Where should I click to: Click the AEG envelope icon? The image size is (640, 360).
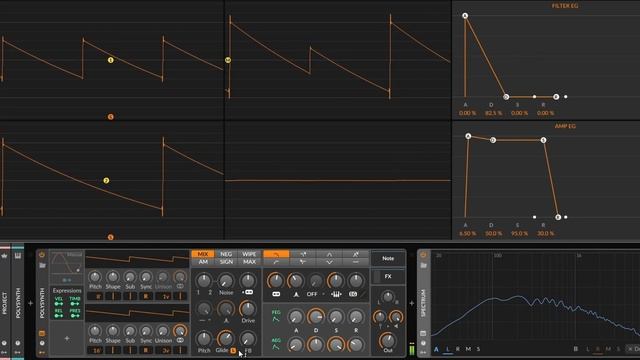[x=276, y=347]
